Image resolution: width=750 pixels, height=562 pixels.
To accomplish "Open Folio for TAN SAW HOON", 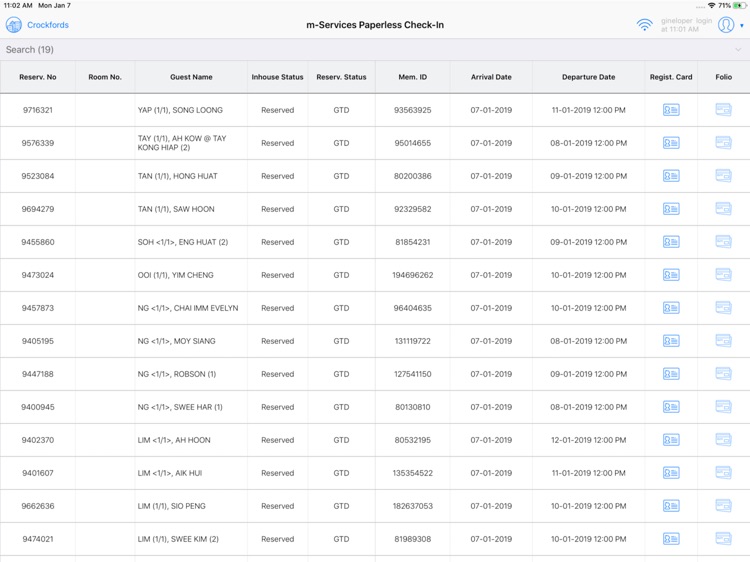I will 723,209.
